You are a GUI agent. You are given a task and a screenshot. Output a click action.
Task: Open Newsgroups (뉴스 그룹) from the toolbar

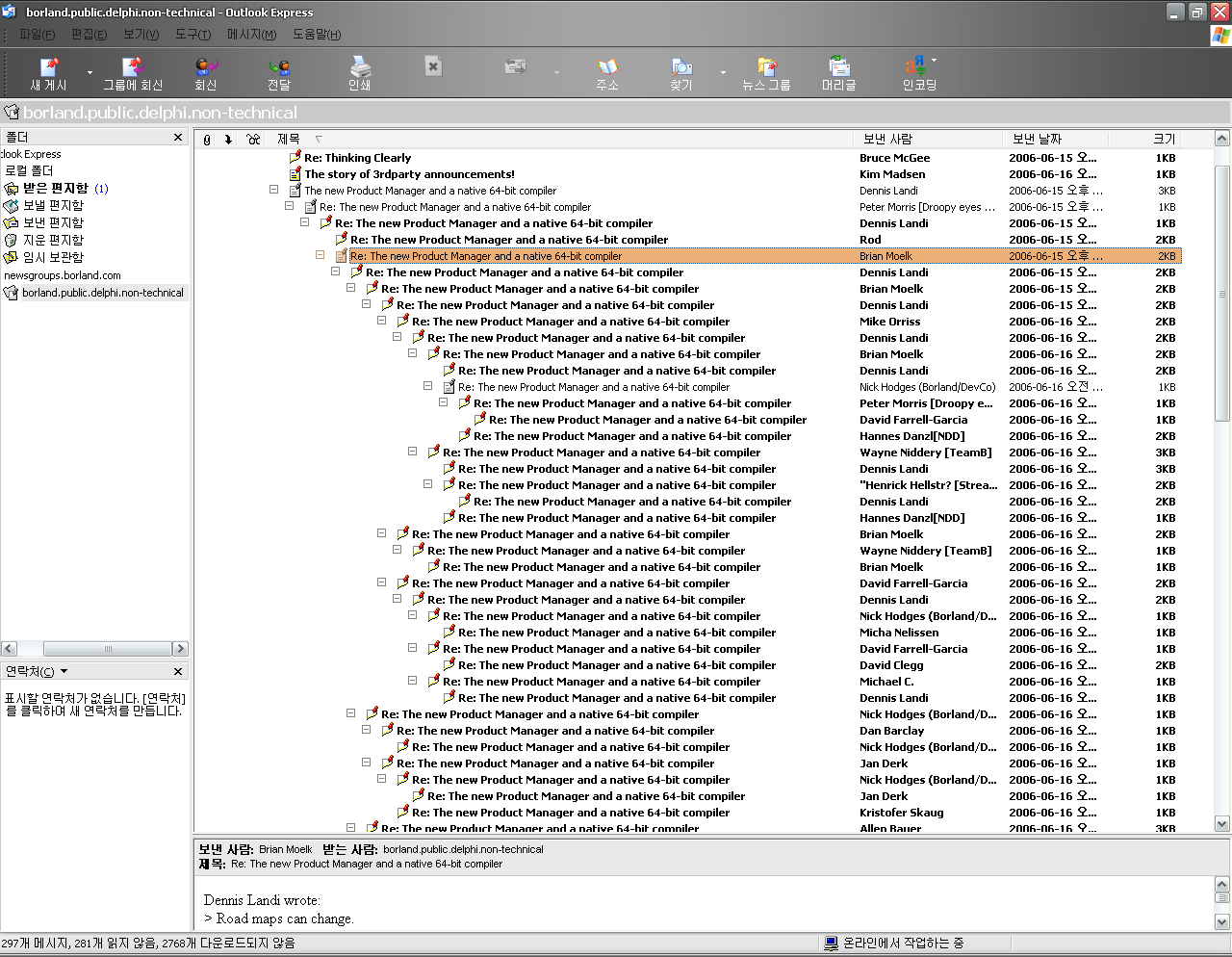(766, 73)
